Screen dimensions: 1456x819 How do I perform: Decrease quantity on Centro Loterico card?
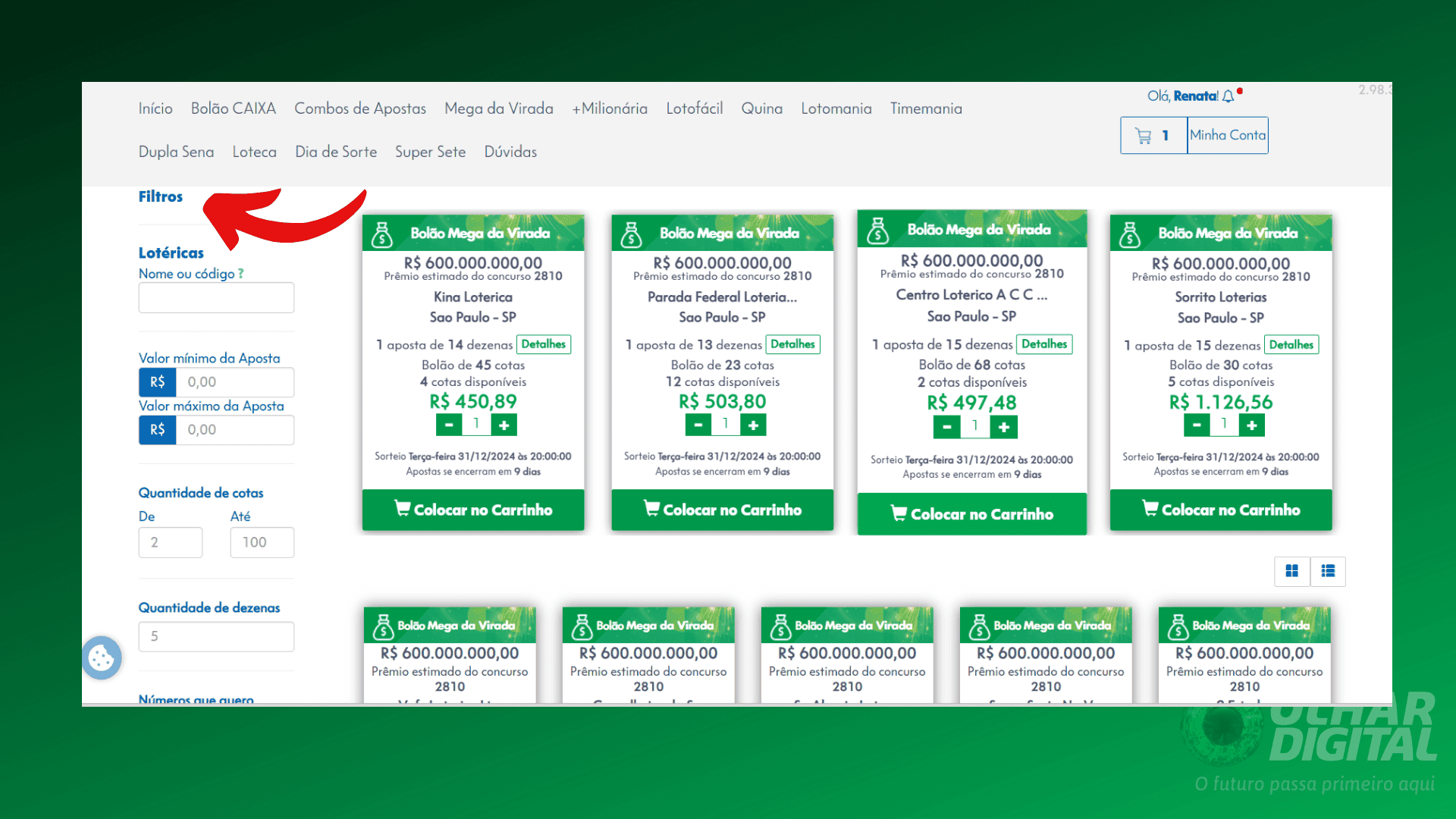point(946,428)
